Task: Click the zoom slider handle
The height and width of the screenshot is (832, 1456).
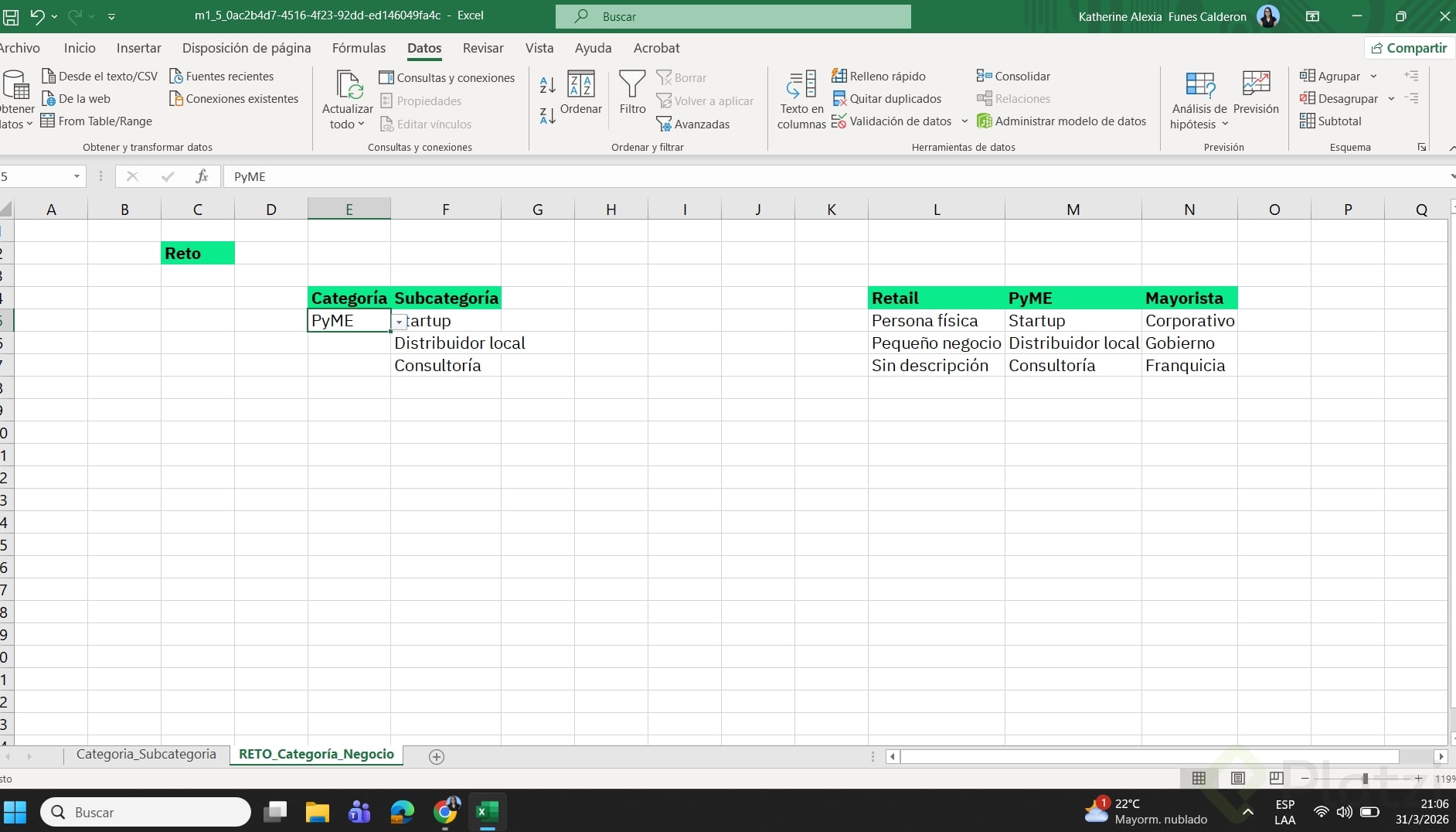Action: [1366, 779]
